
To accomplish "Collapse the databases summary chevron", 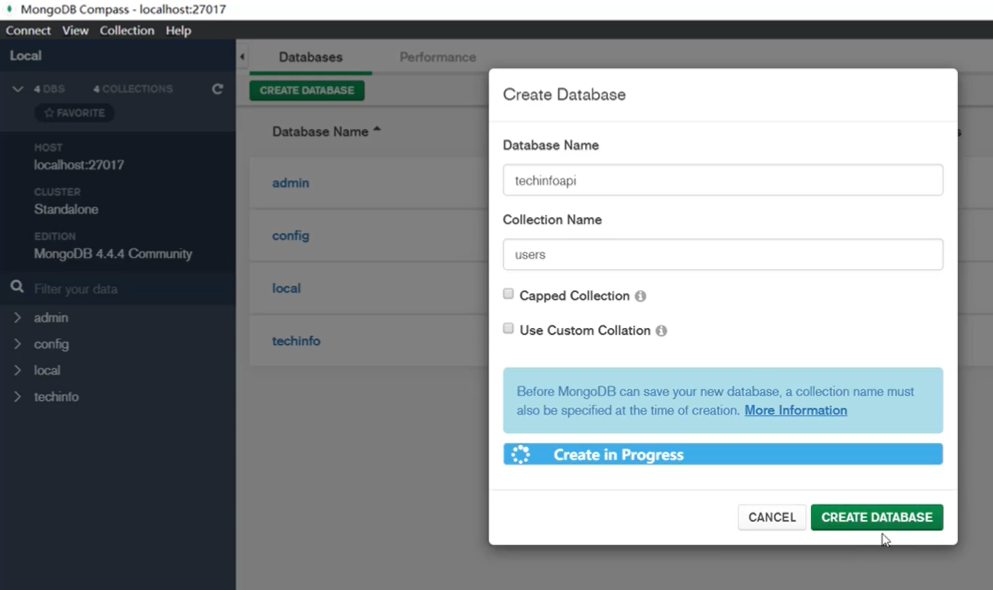I will click(17, 89).
